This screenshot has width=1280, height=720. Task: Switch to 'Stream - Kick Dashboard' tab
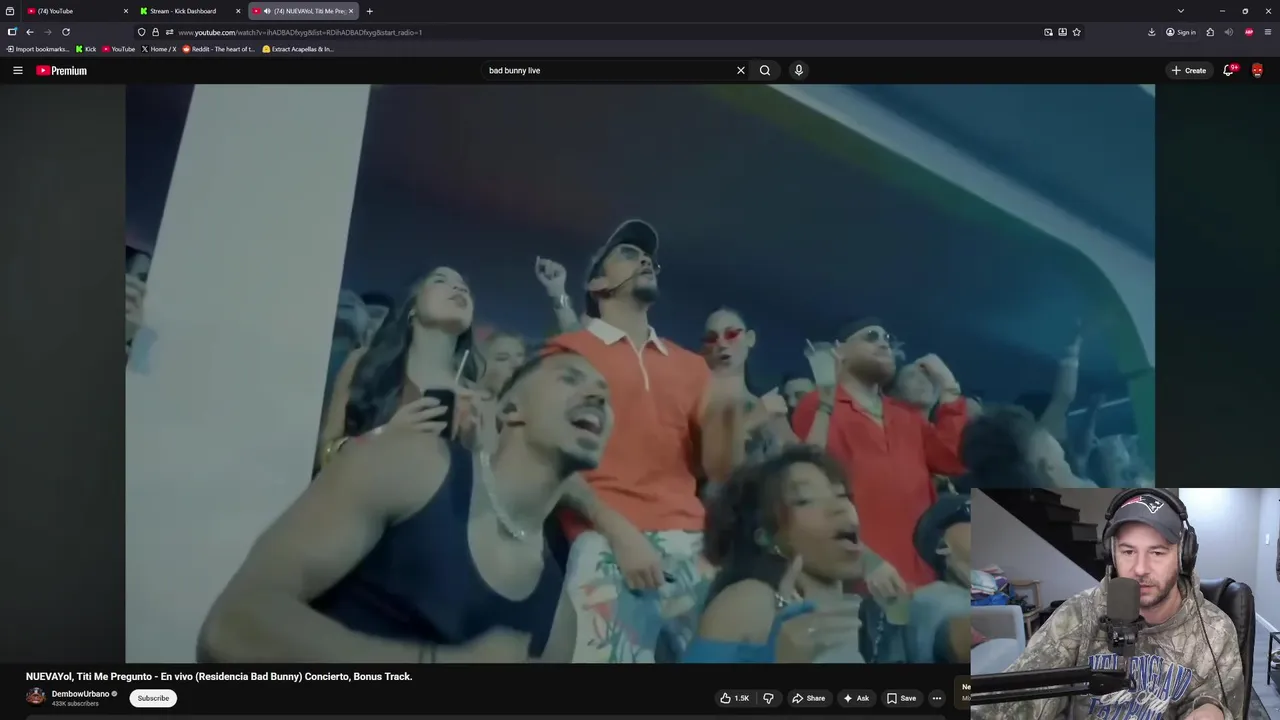pos(189,11)
